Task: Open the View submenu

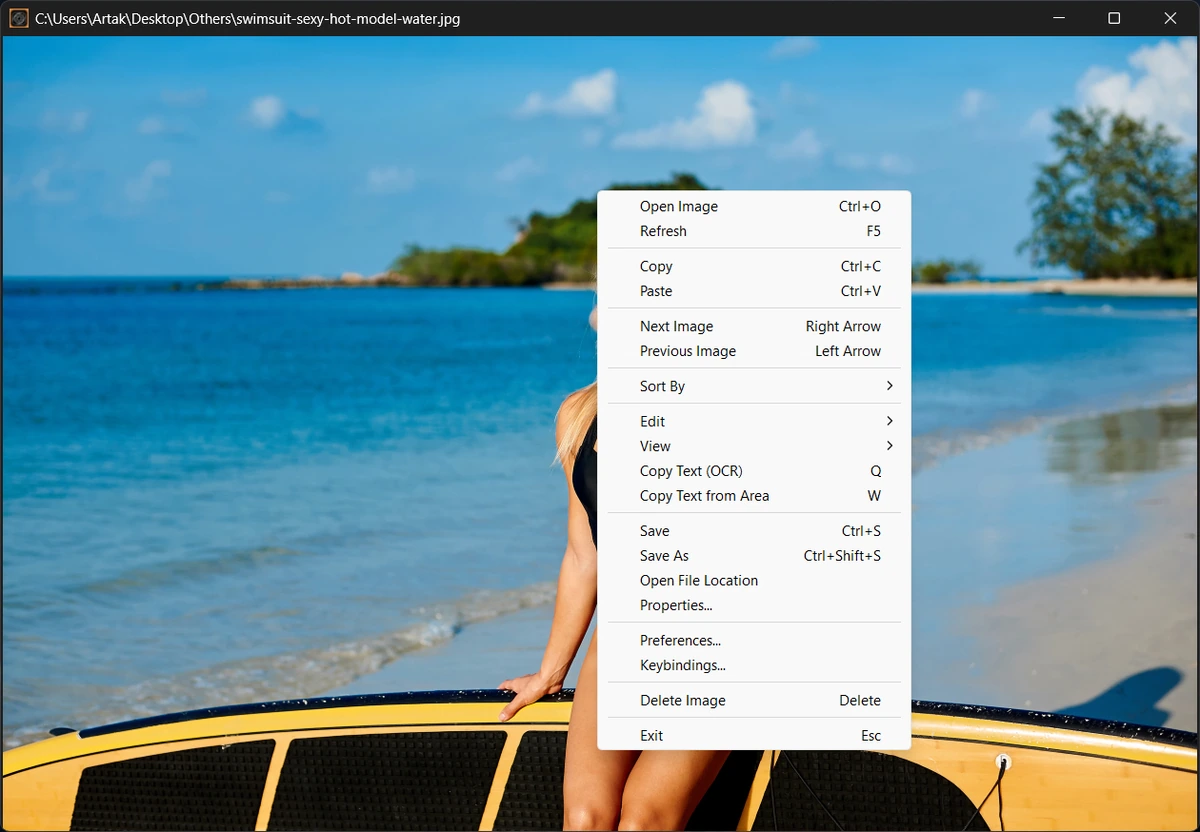Action: (754, 446)
